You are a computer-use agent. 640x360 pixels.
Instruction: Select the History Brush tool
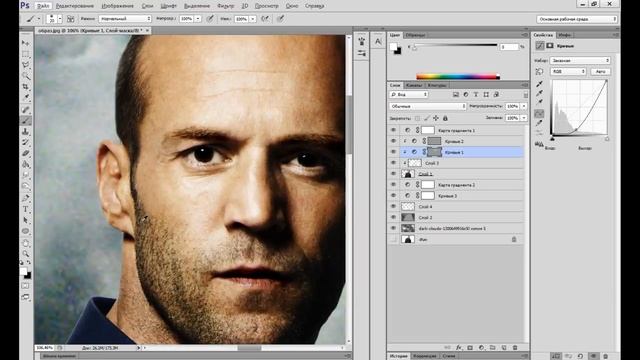coord(26,142)
